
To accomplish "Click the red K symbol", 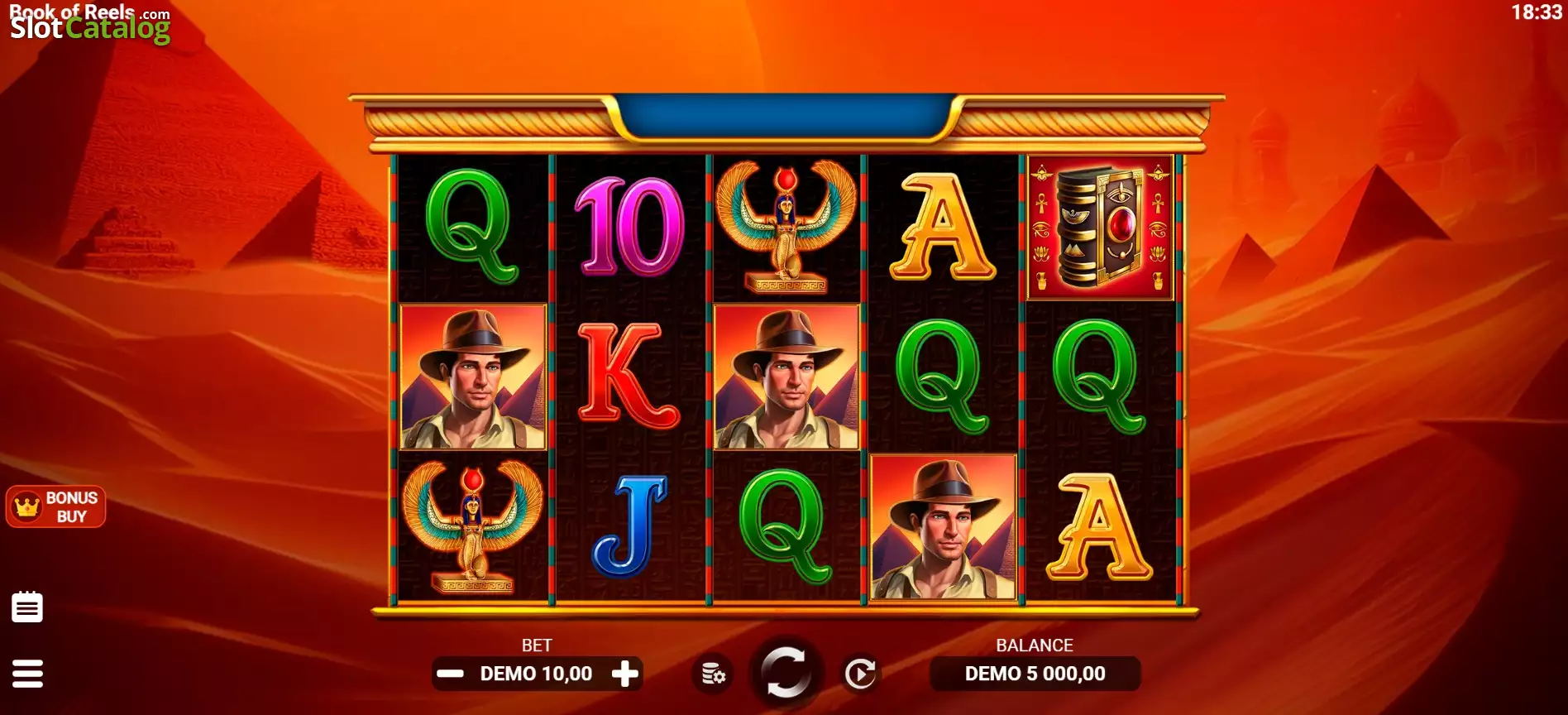I will pos(628,376).
